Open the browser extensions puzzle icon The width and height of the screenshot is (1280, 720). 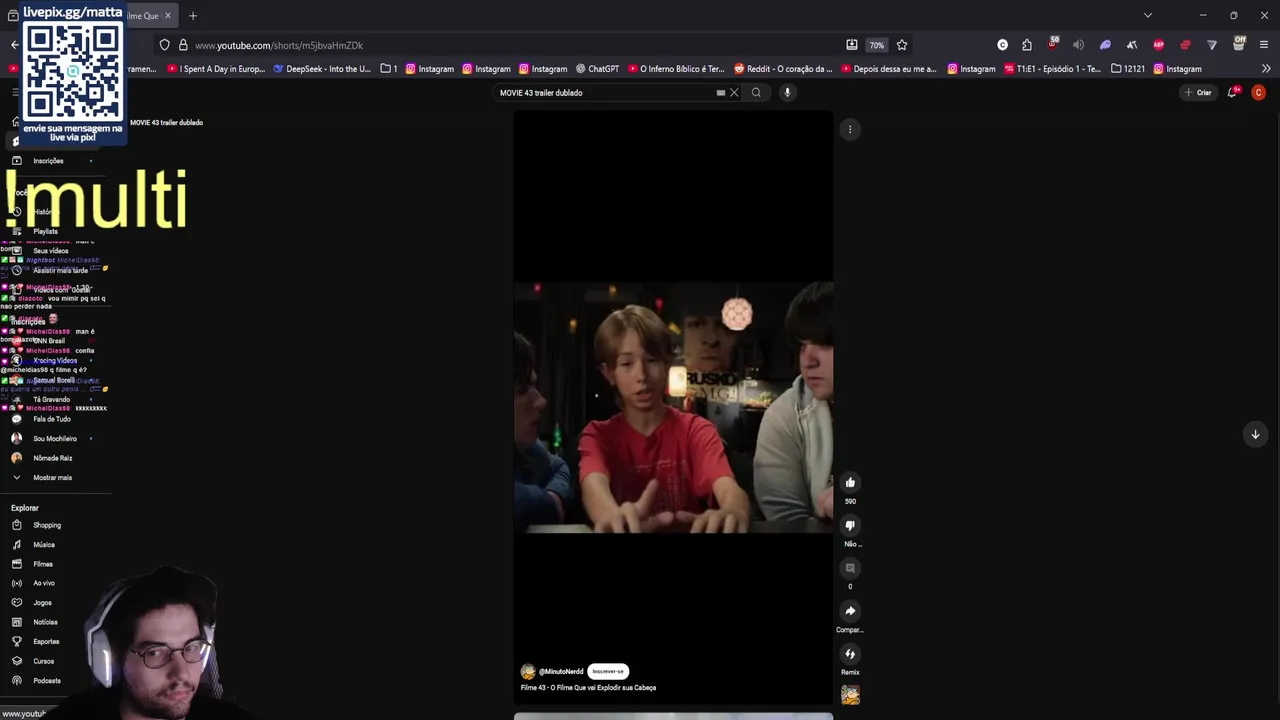(1027, 45)
